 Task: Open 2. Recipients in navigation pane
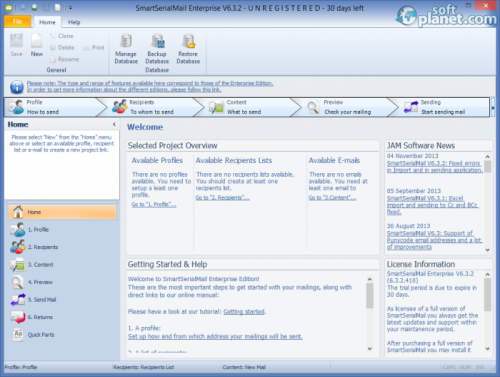tap(62, 247)
